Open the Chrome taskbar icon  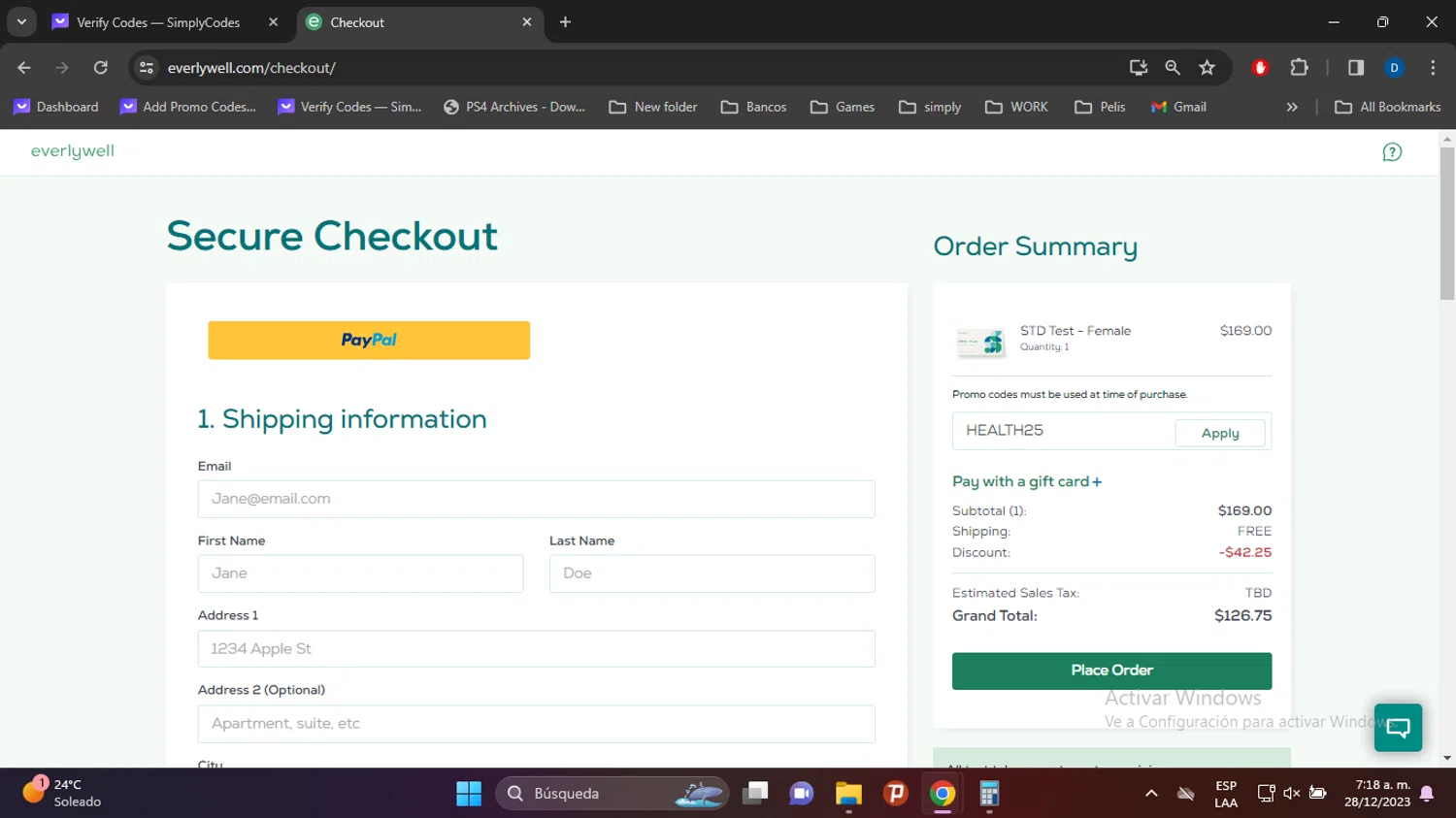tap(943, 794)
